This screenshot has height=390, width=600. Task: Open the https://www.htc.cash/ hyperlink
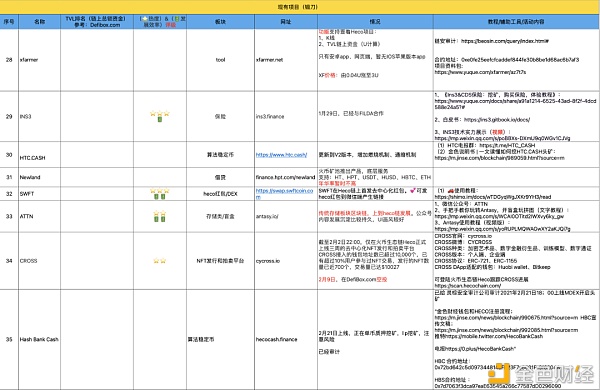tap(281, 155)
